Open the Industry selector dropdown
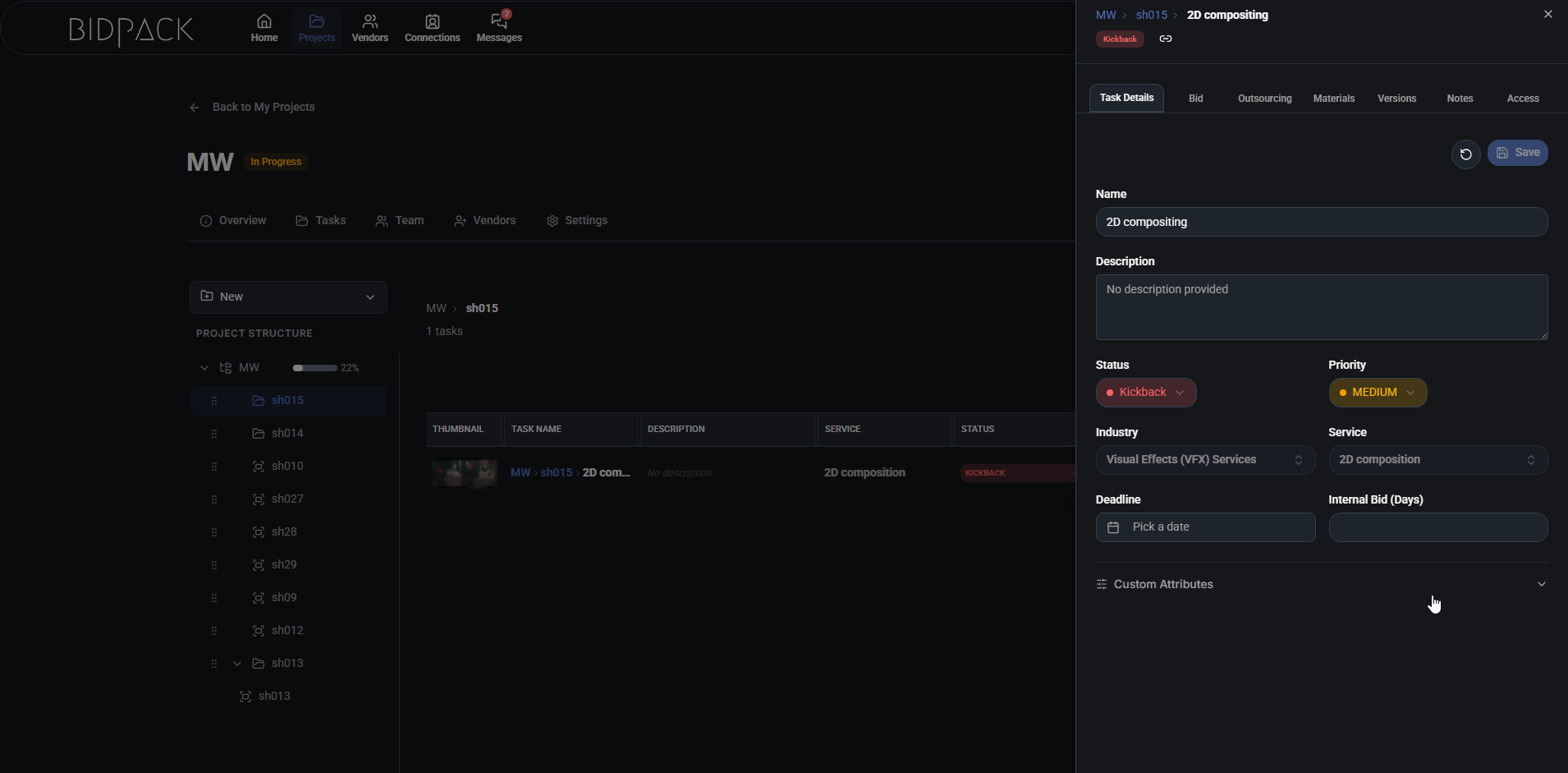 tap(1204, 460)
